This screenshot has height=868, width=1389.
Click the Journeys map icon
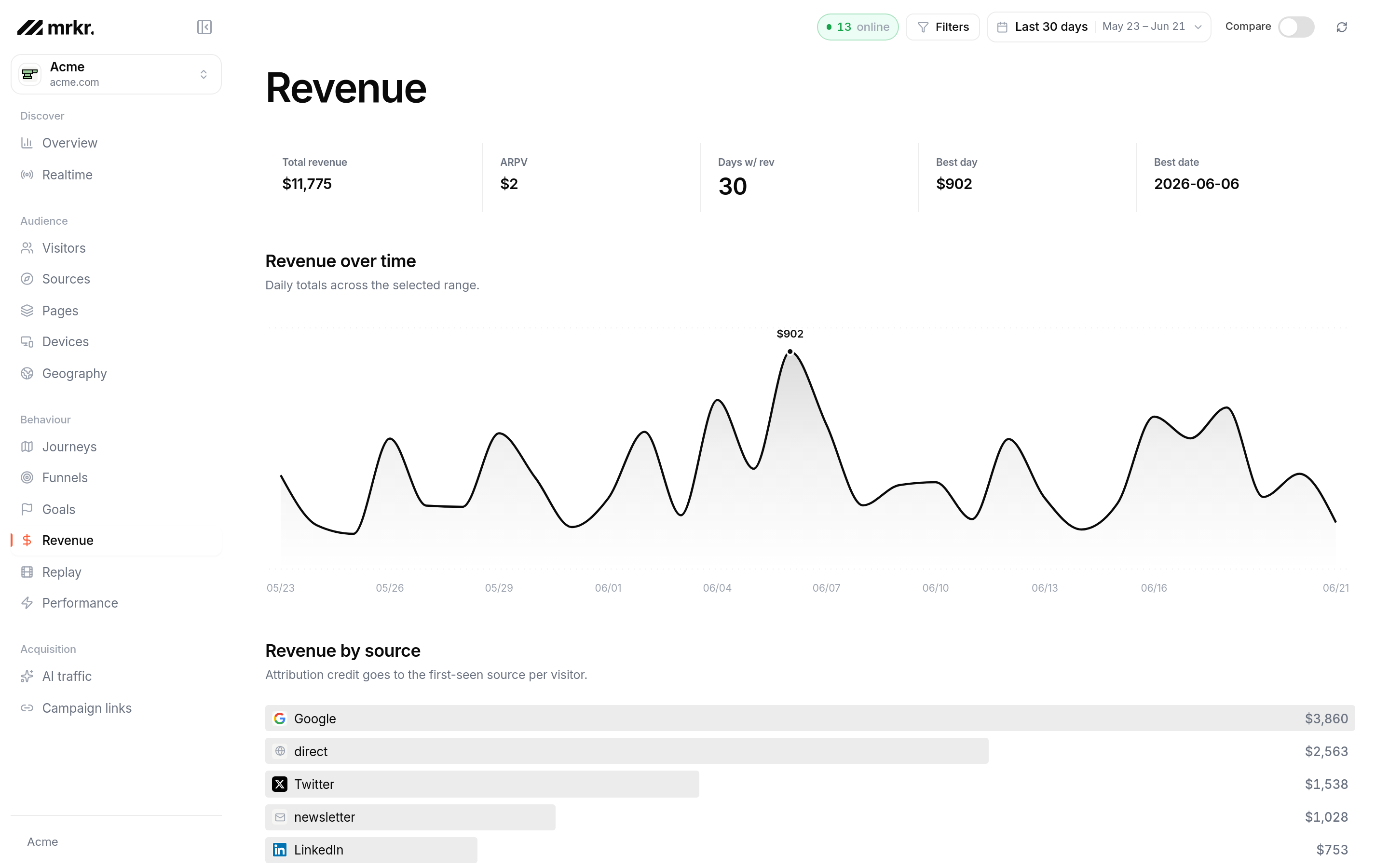point(27,447)
